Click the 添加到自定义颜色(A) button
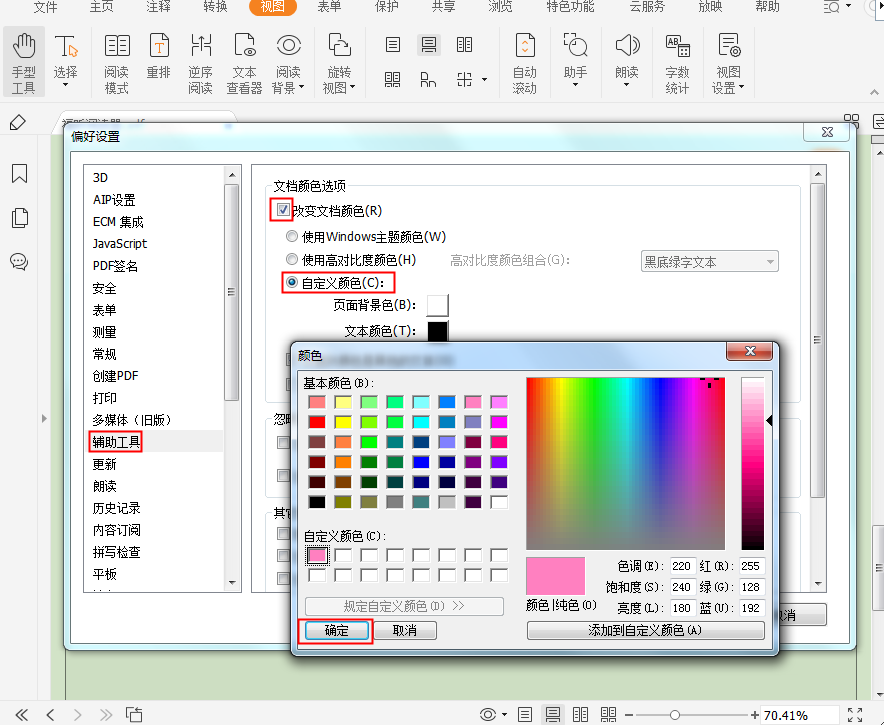The image size is (884, 725). (645, 630)
